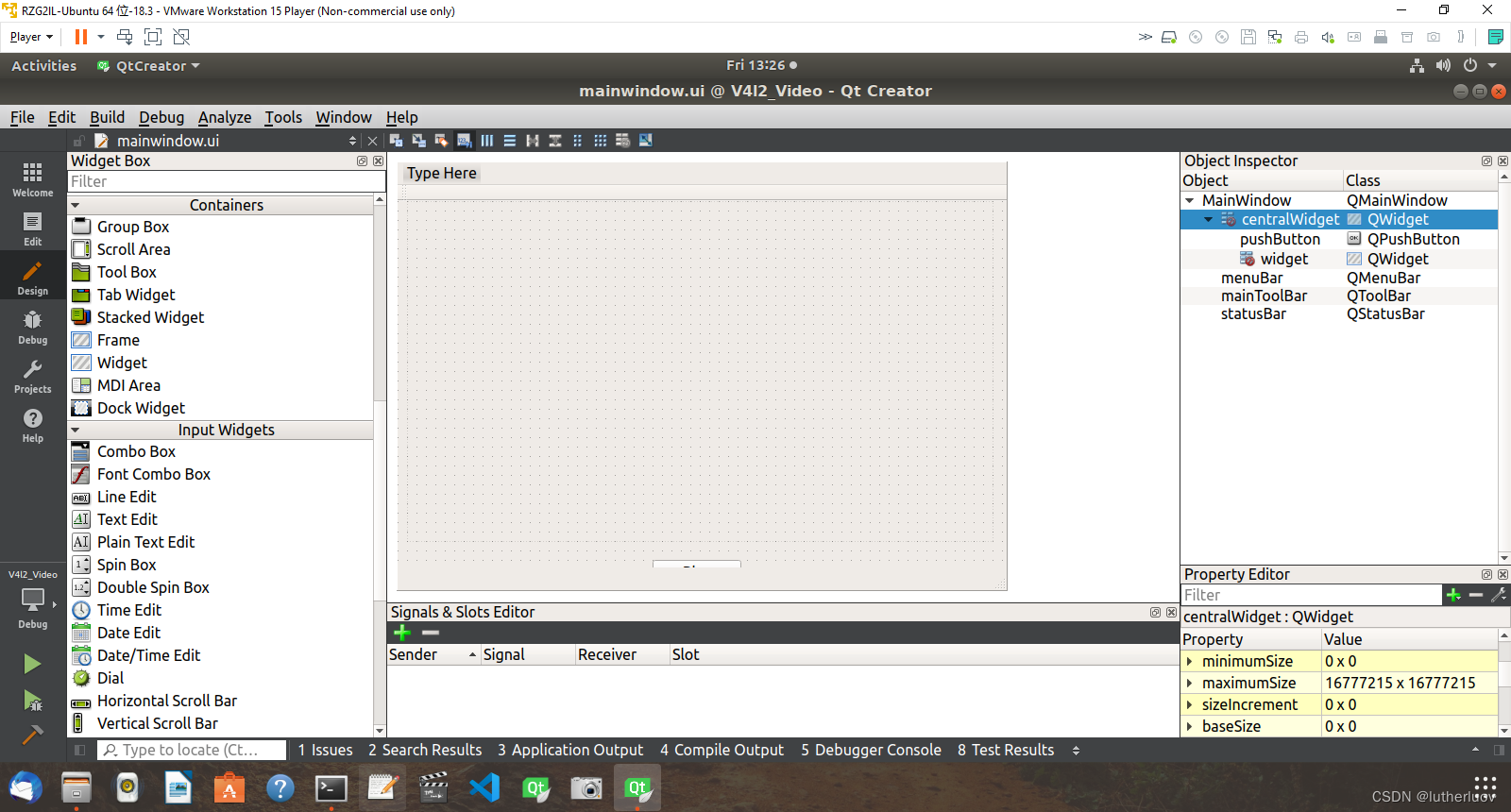Expand the baseSize property
Screen dimensions: 1511x812
(1189, 726)
